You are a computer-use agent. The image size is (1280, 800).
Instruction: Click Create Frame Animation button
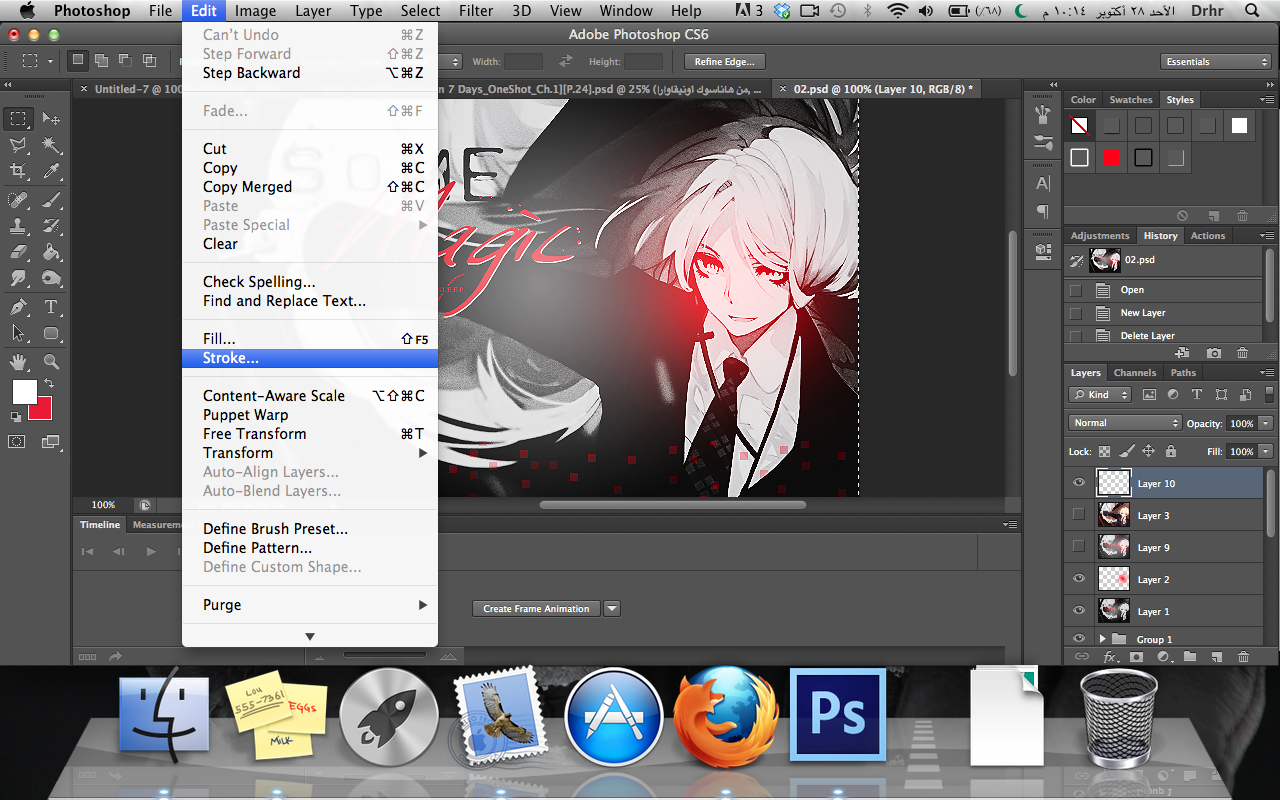tap(536, 608)
